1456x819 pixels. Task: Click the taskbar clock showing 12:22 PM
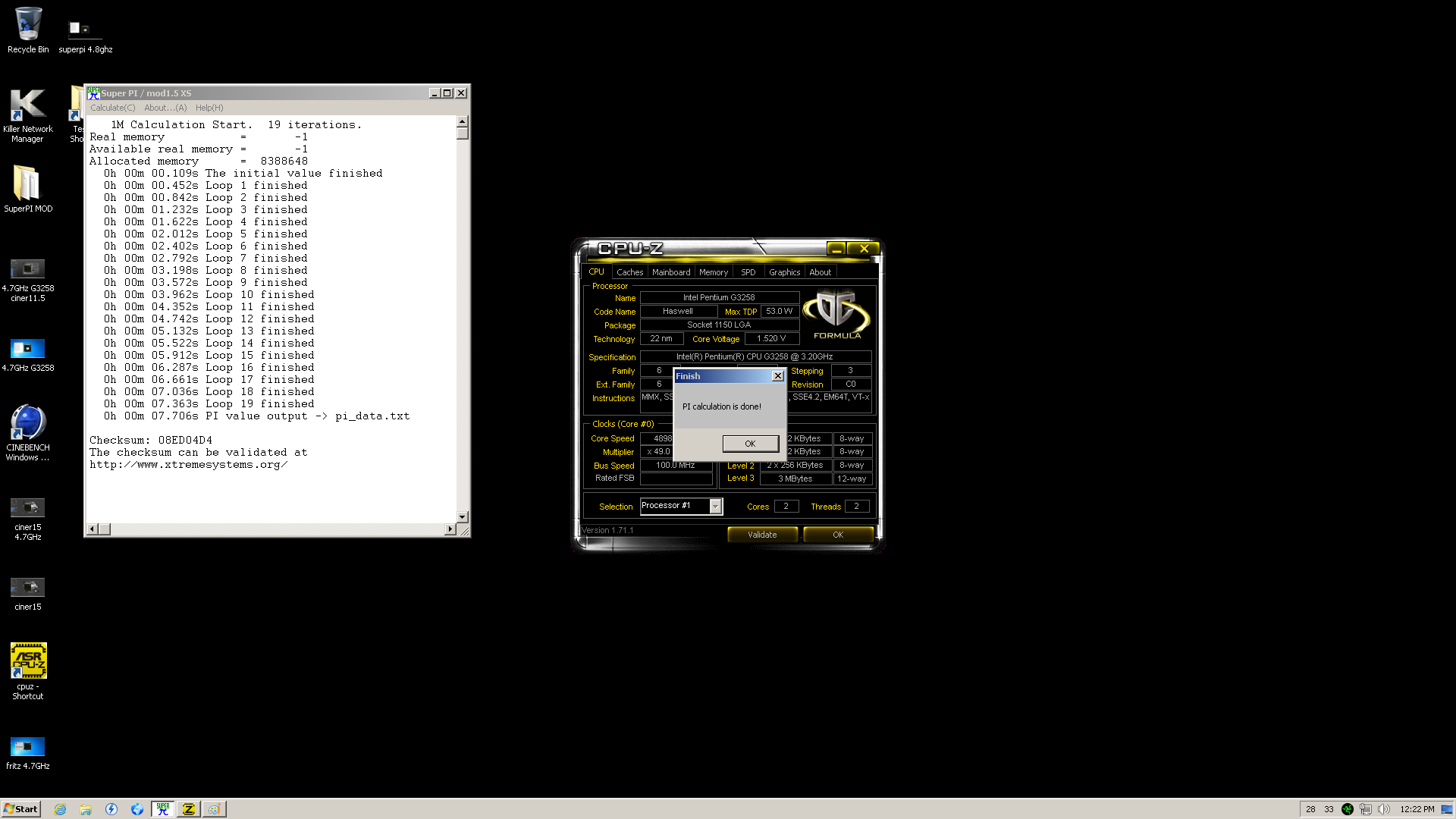pos(1417,809)
